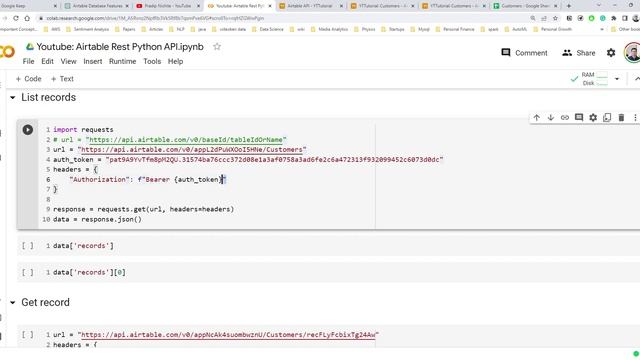Add a new Text cell
The width and height of the screenshot is (640, 360).
(x=62, y=79)
